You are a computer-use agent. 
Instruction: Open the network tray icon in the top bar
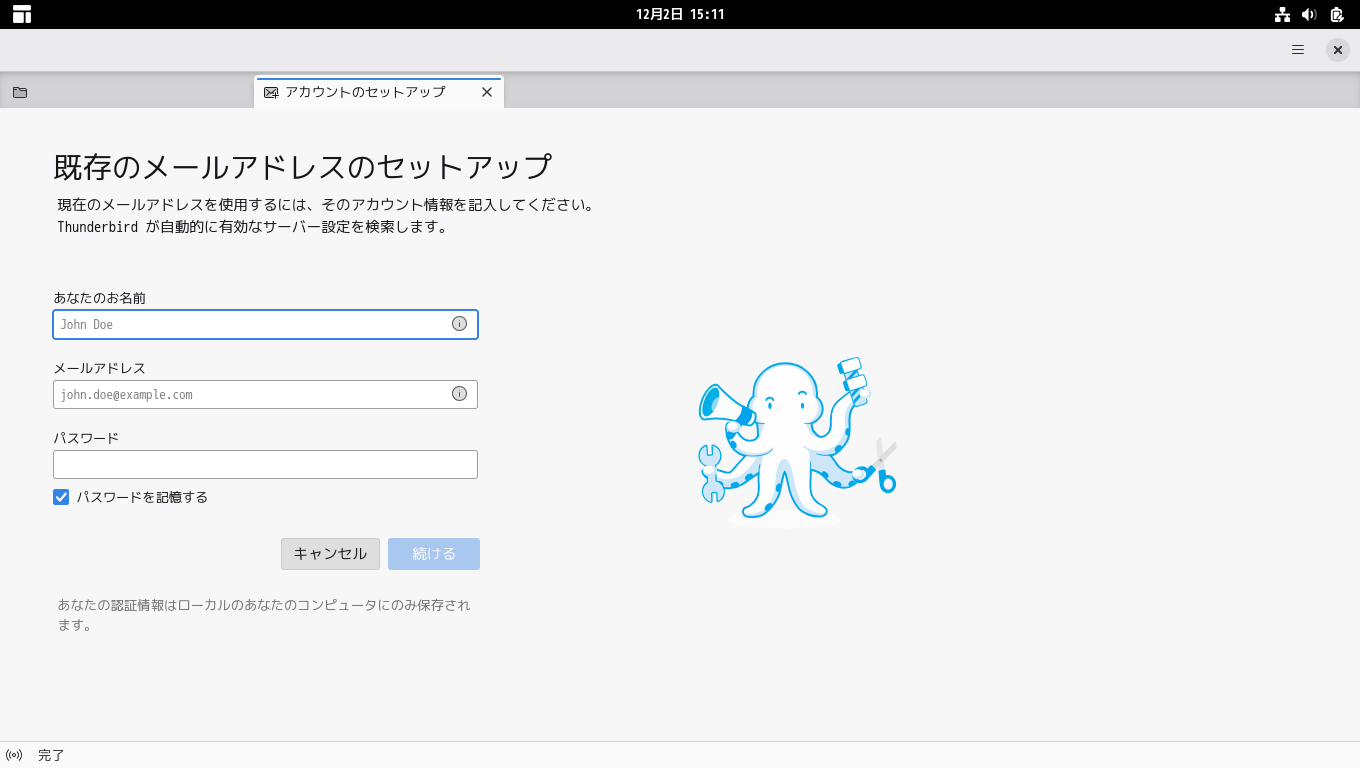tap(1283, 14)
